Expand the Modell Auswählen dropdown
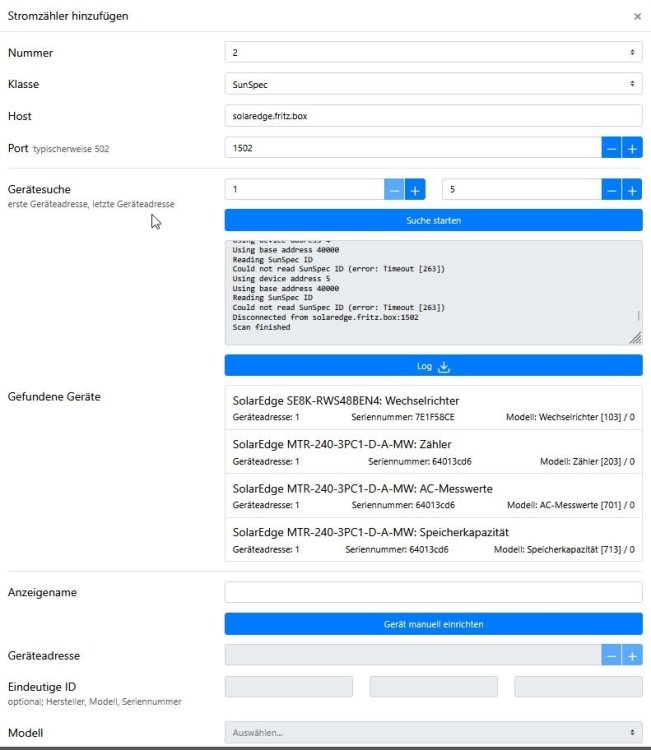 (x=433, y=732)
